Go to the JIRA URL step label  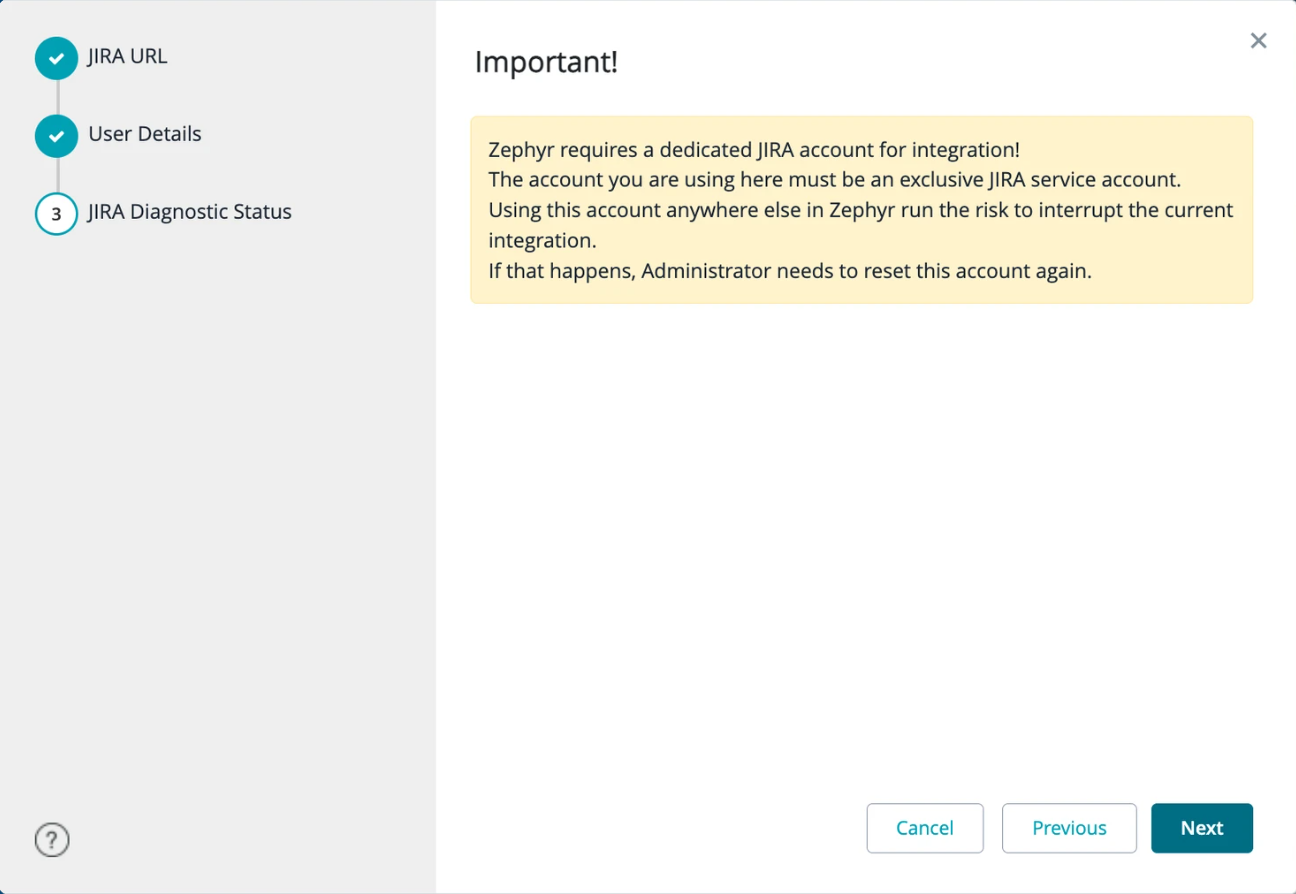(x=127, y=56)
